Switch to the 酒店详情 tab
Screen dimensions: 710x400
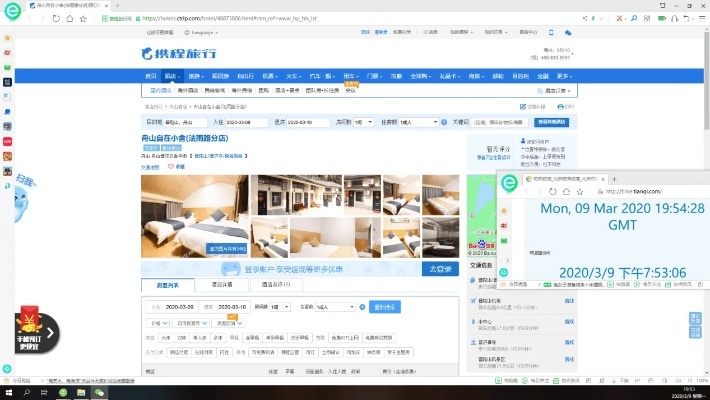coord(222,285)
